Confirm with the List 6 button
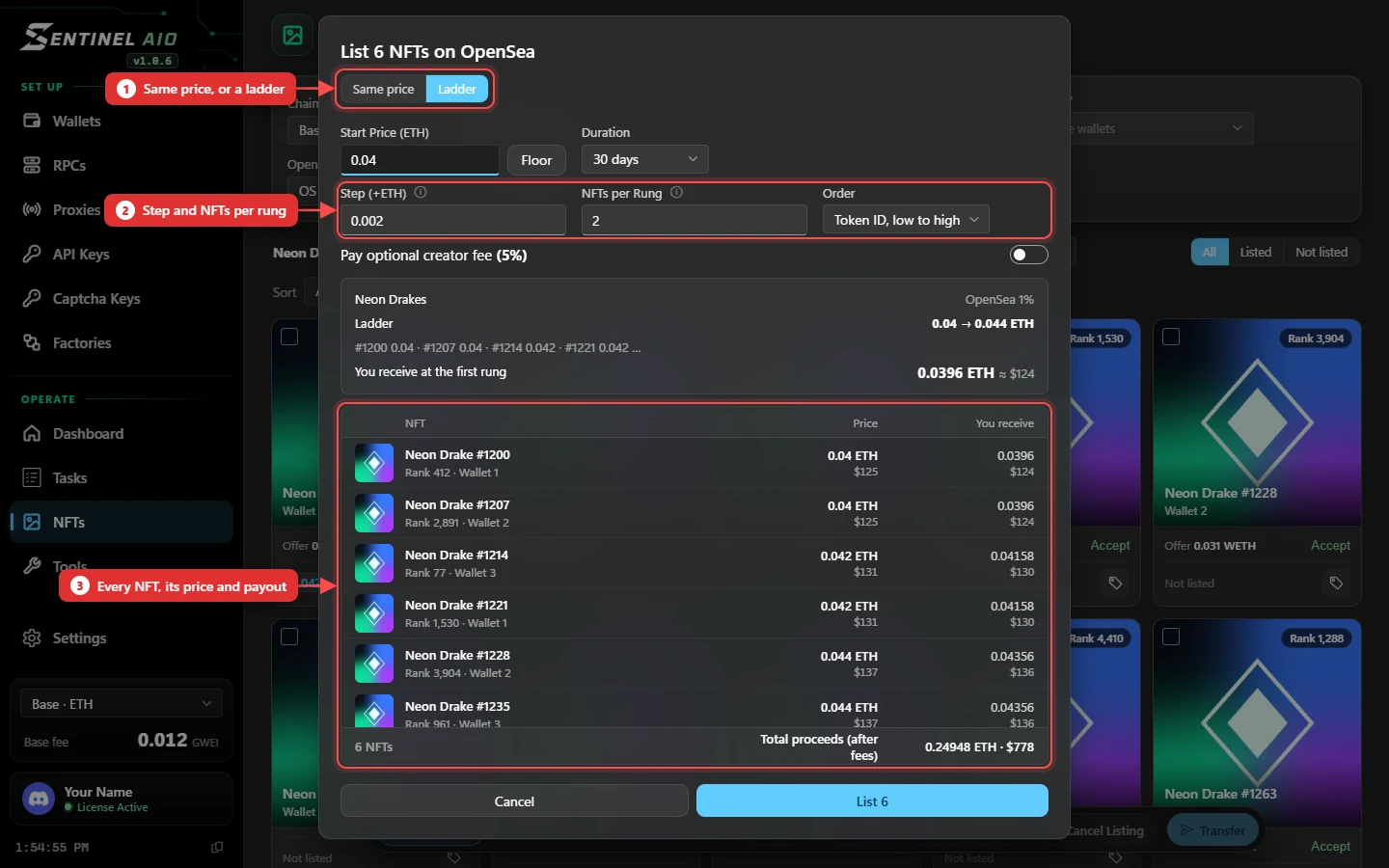Viewport: 1389px width, 868px height. [x=872, y=800]
